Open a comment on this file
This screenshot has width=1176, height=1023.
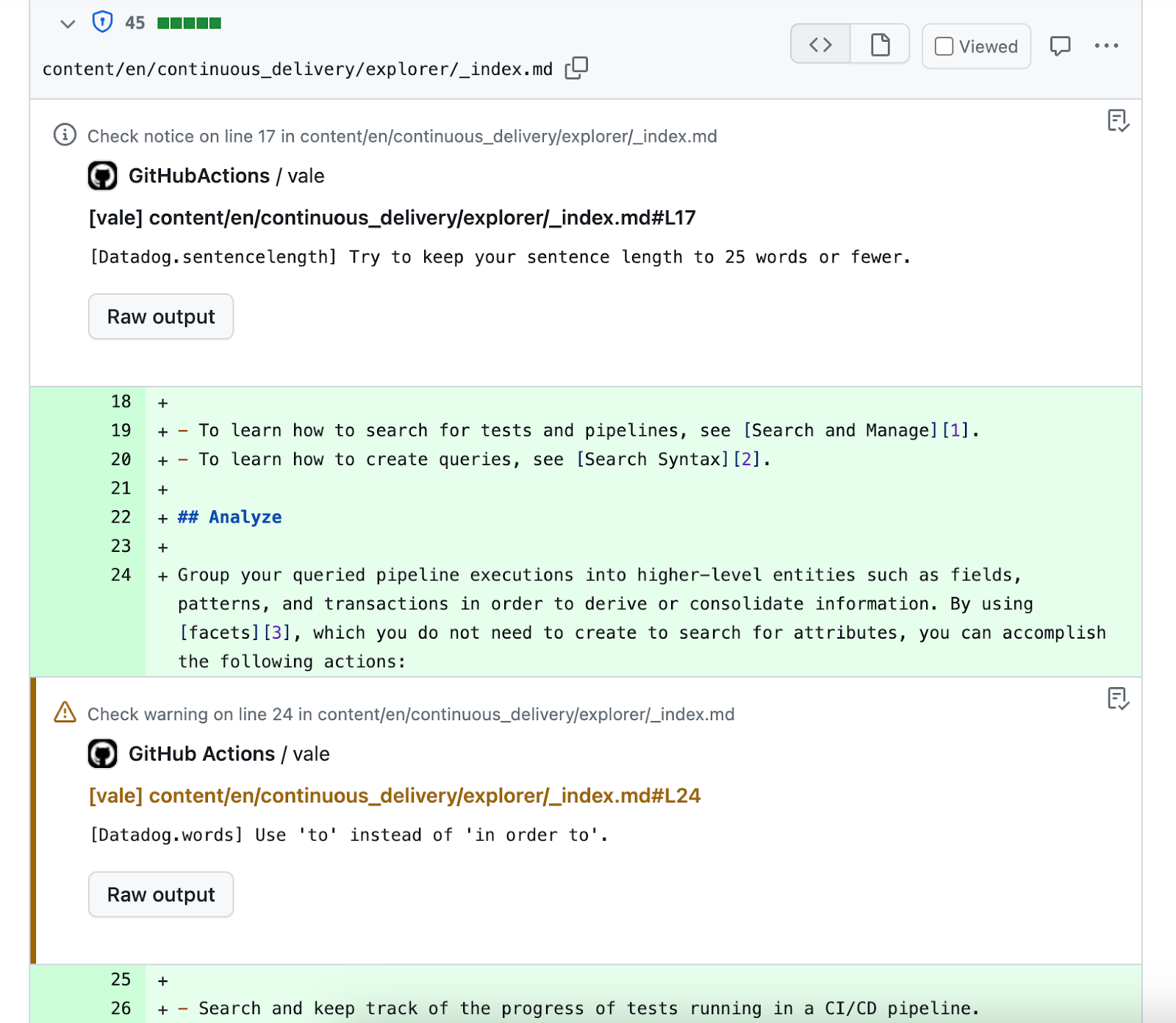[x=1061, y=46]
